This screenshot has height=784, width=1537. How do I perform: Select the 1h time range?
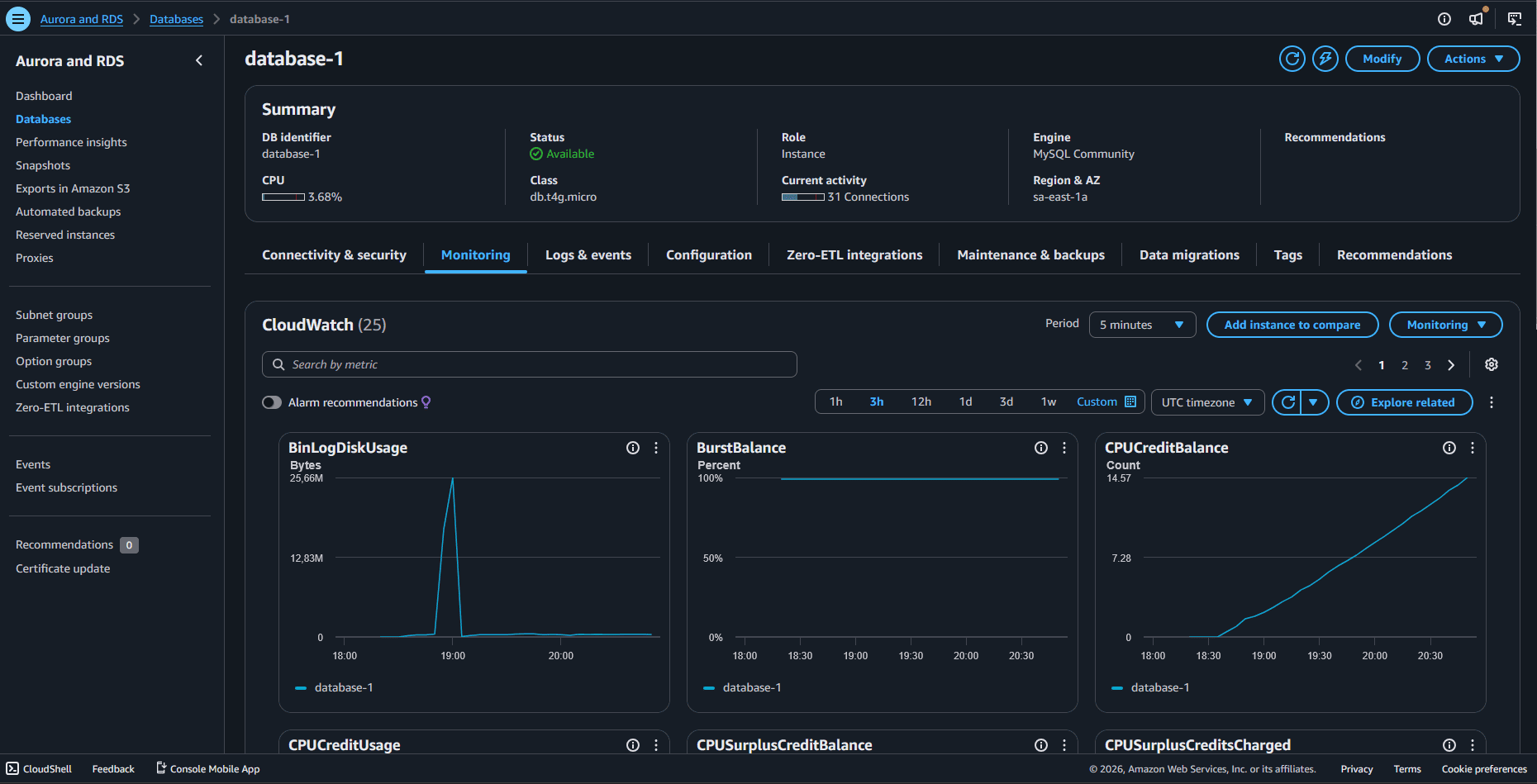tap(836, 402)
